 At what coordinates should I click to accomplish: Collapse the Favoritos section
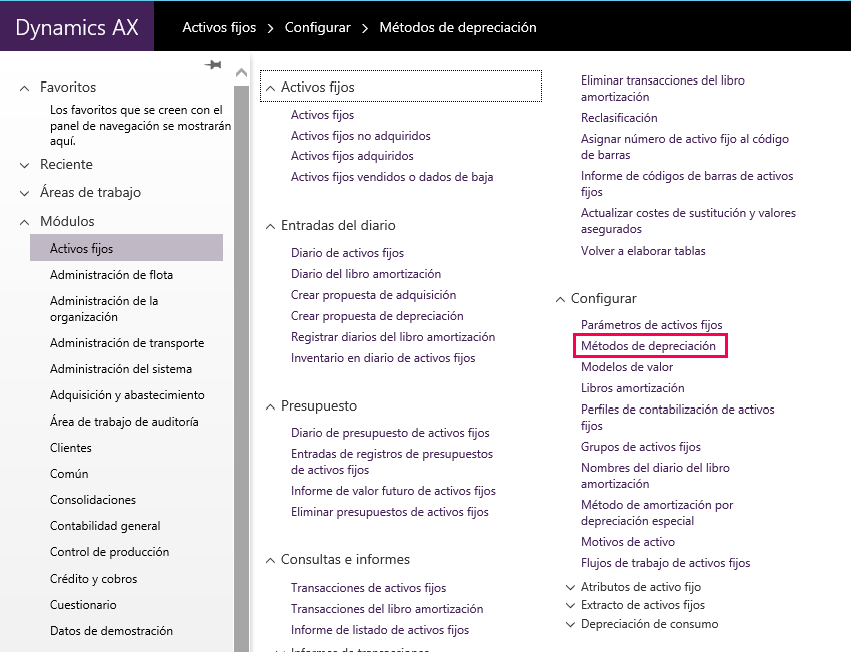click(x=24, y=88)
